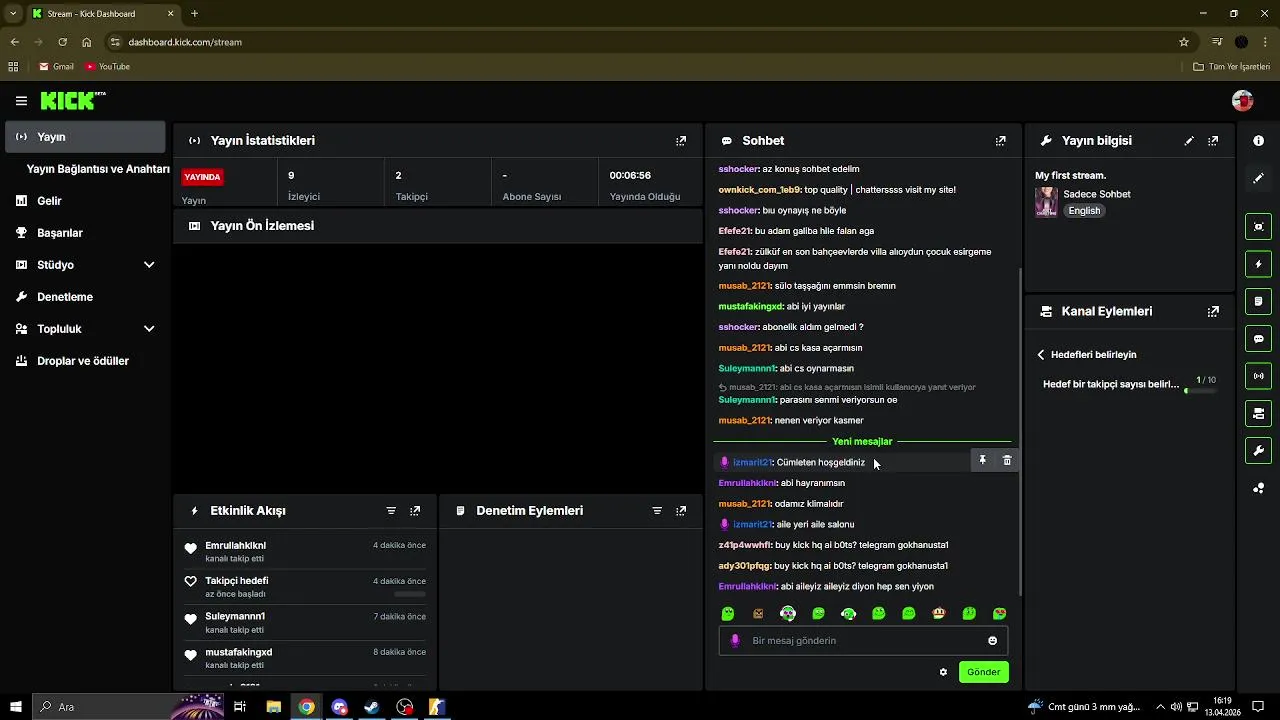1280x720 pixels.
Task: Open the Windows Start menu
Action: coord(15,707)
